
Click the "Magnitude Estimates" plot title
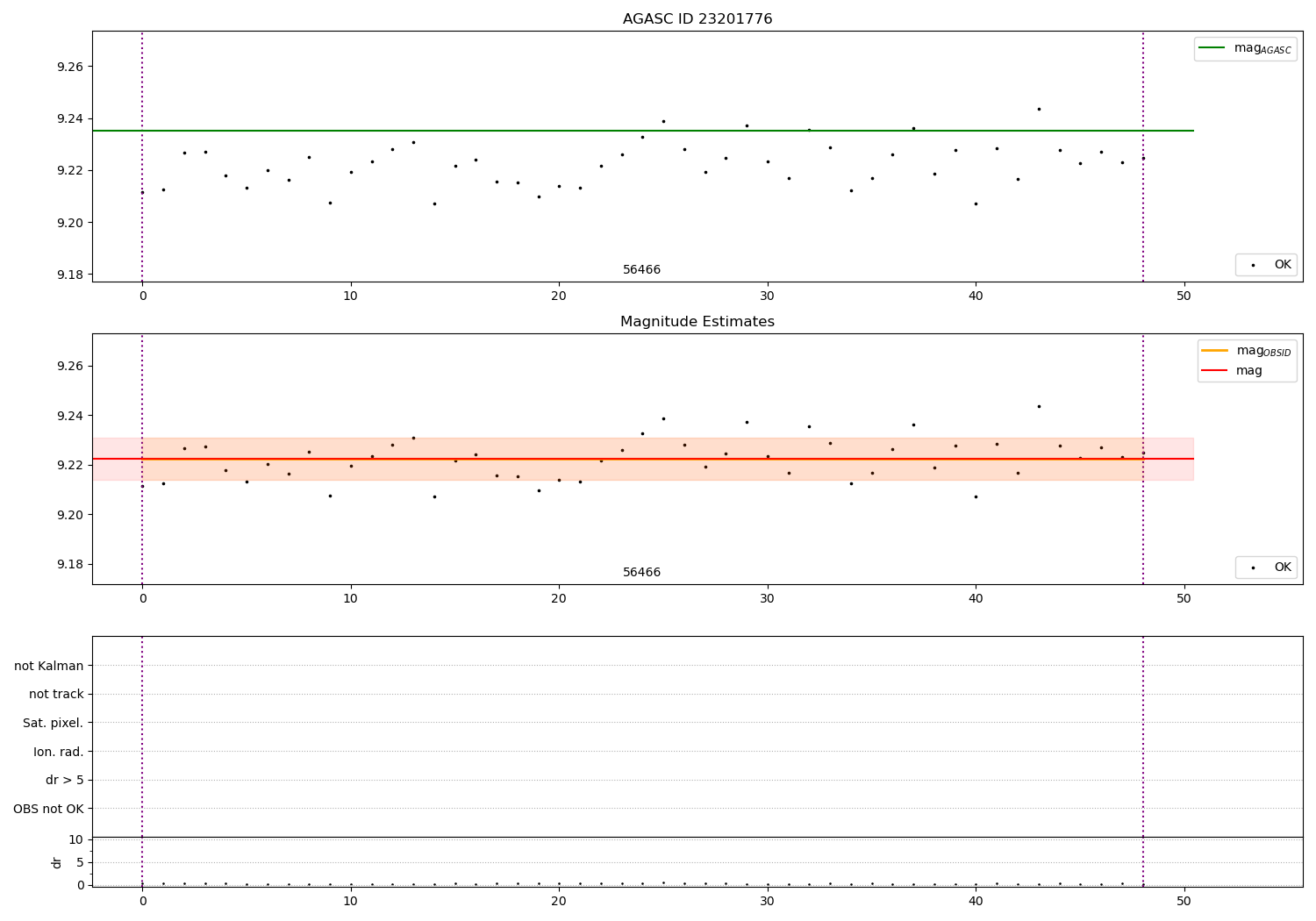[x=697, y=322]
